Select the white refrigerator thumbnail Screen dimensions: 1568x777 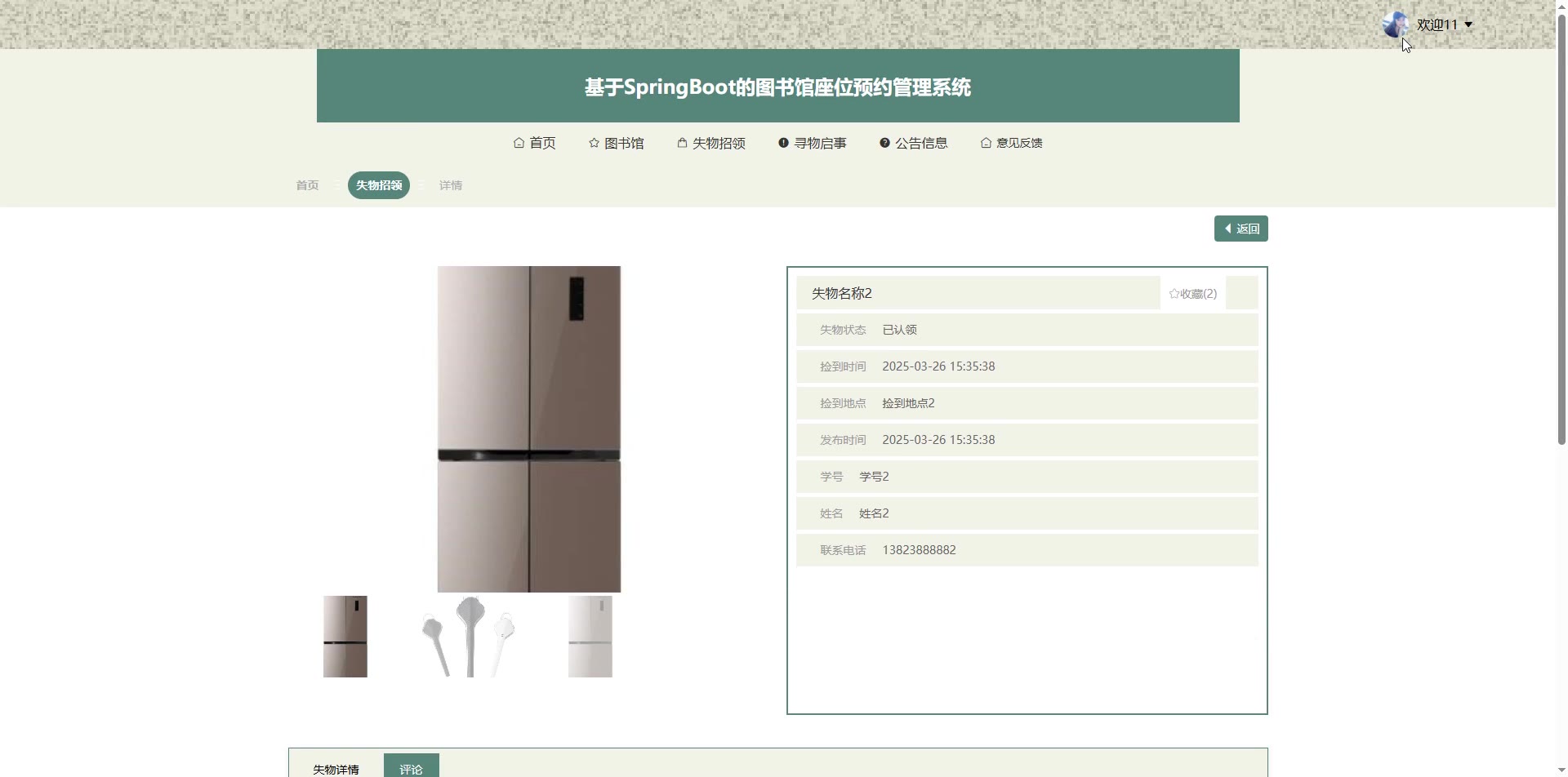pyautogui.click(x=590, y=637)
